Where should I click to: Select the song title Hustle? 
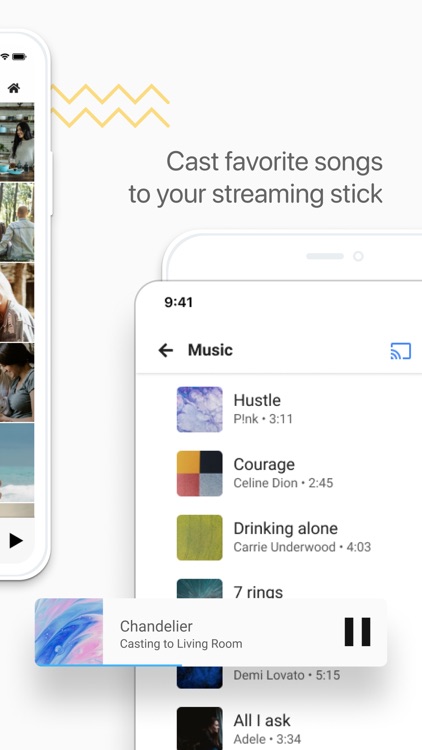tap(257, 400)
